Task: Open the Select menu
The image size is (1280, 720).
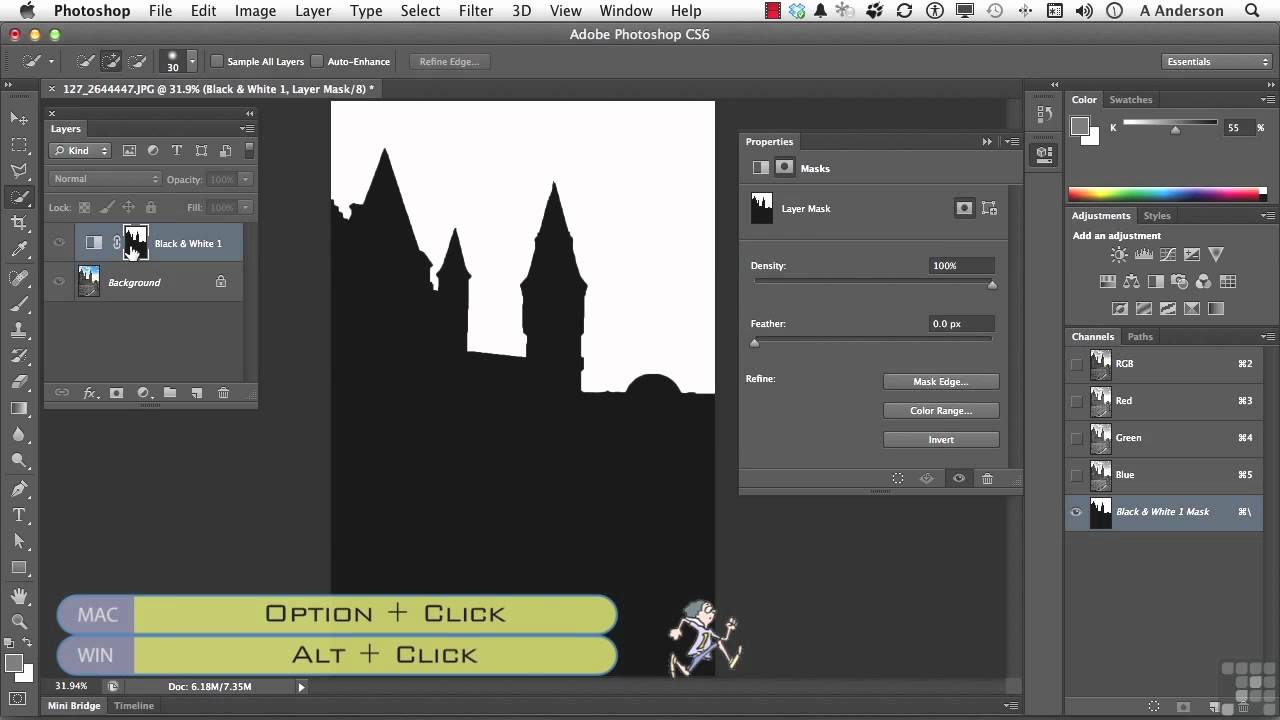Action: click(420, 11)
